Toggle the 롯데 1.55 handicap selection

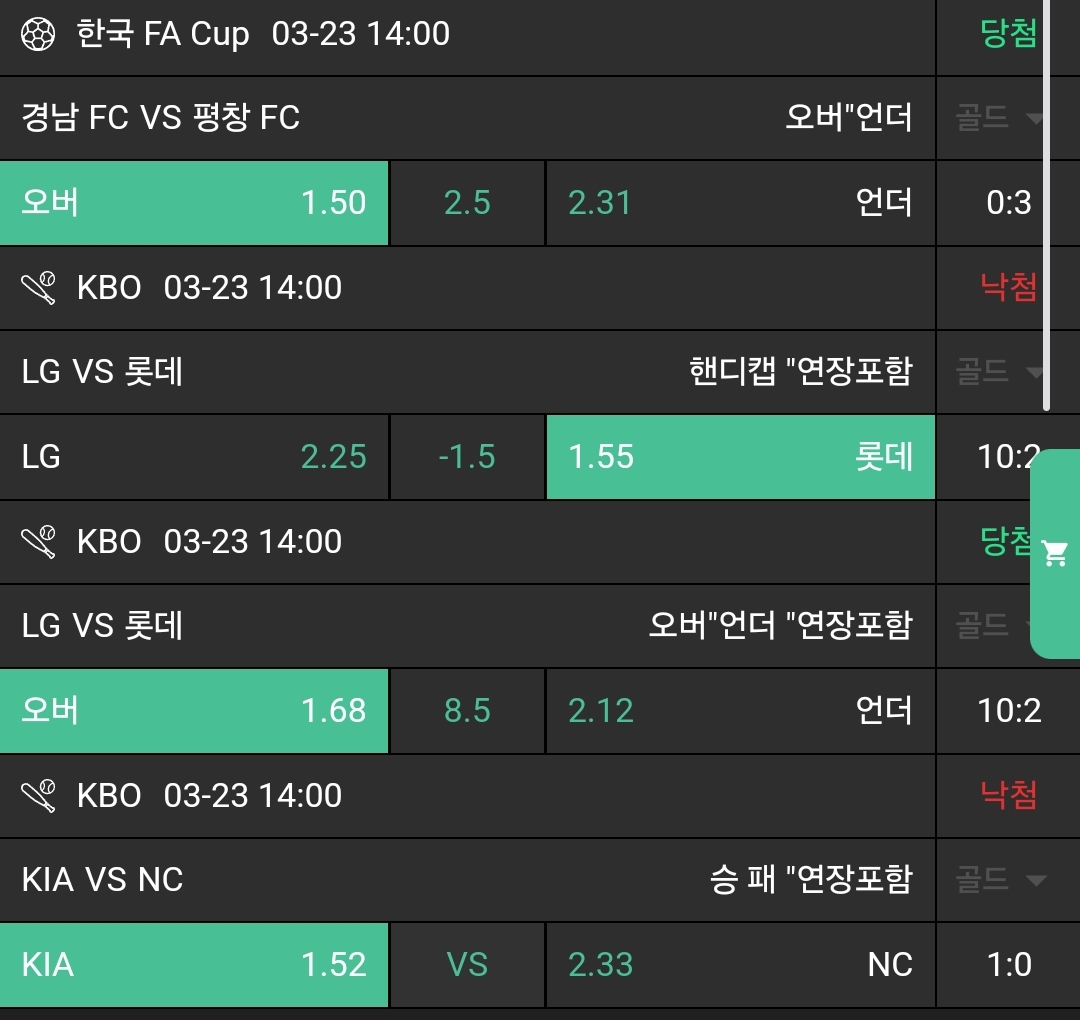(740, 457)
